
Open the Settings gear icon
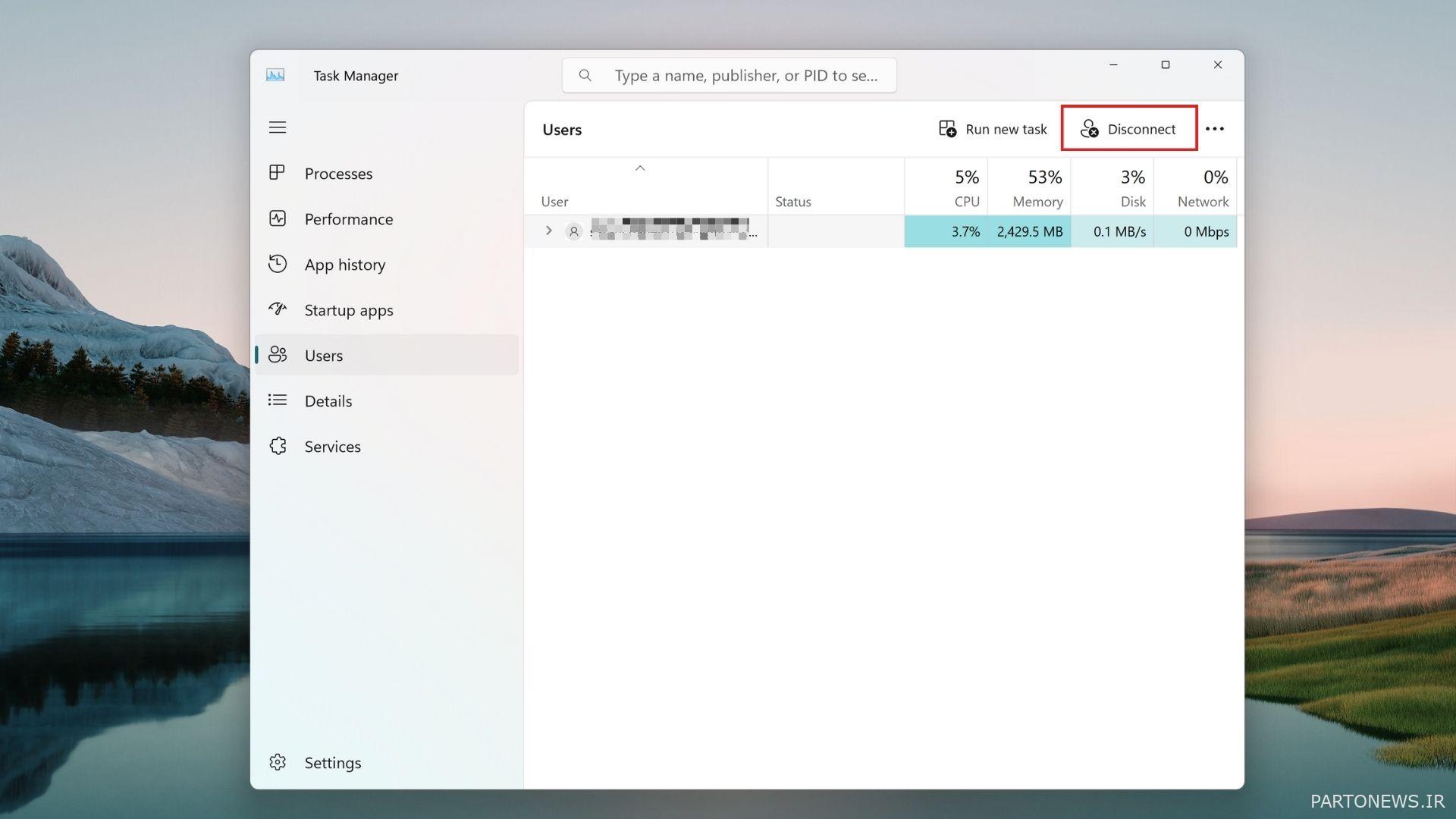click(278, 762)
